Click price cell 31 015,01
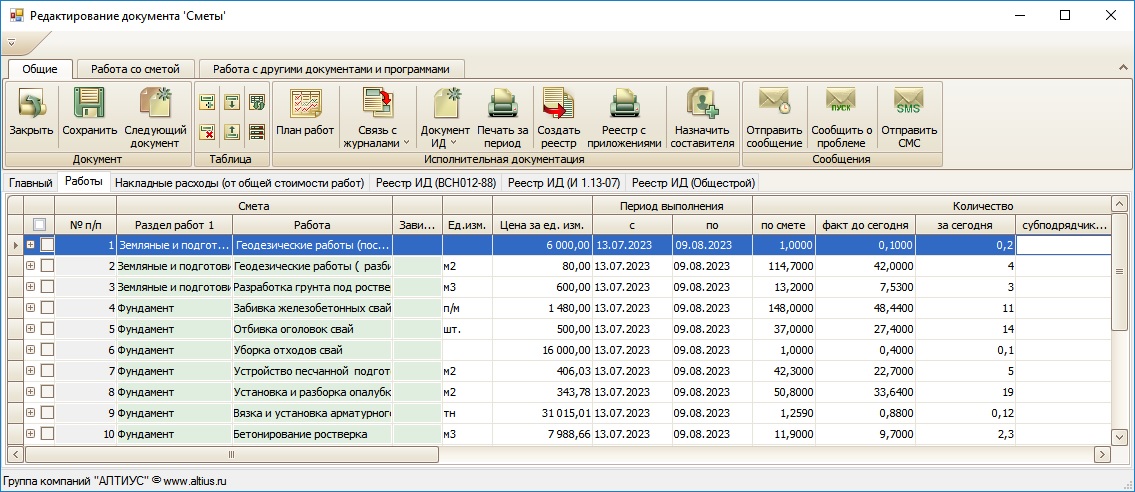 (542, 413)
